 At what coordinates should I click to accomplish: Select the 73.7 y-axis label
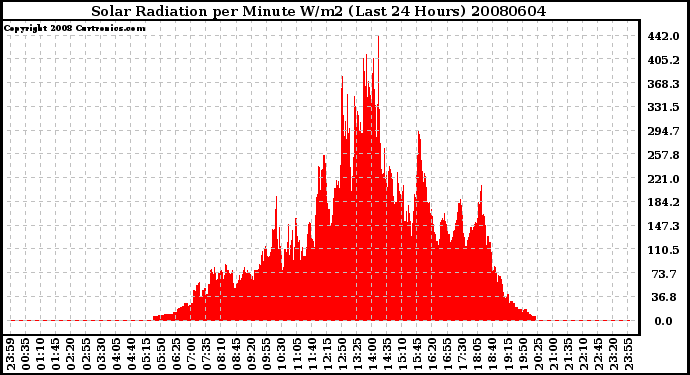(x=664, y=274)
